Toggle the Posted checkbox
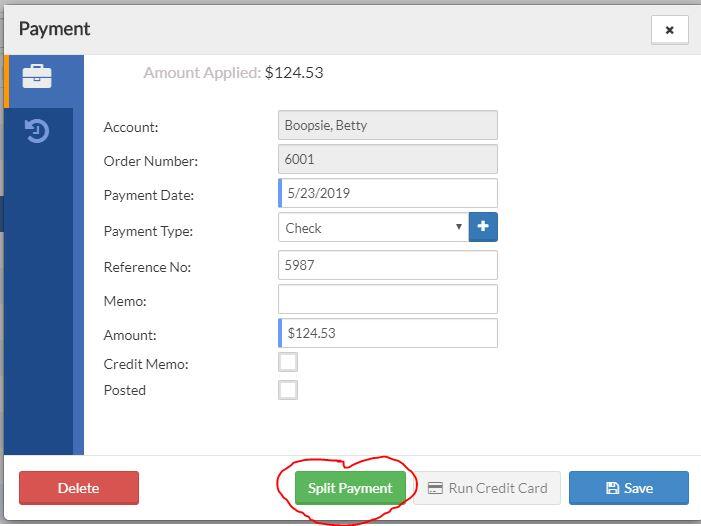 (288, 390)
